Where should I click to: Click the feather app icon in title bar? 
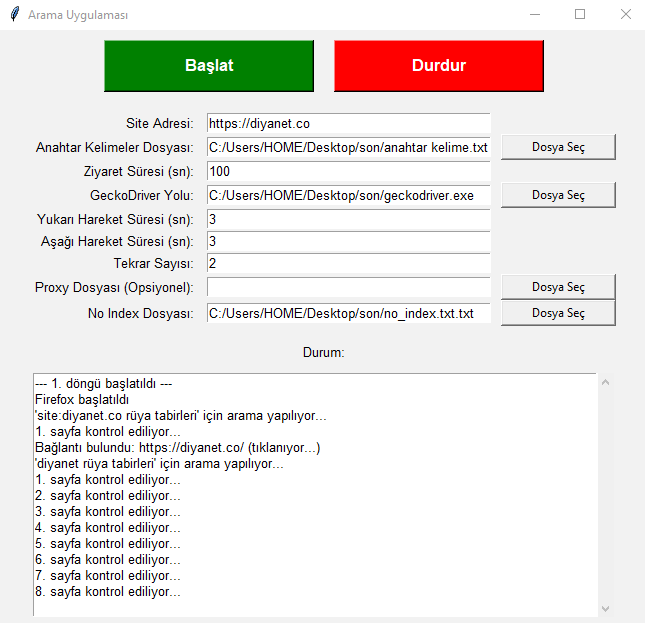point(15,14)
